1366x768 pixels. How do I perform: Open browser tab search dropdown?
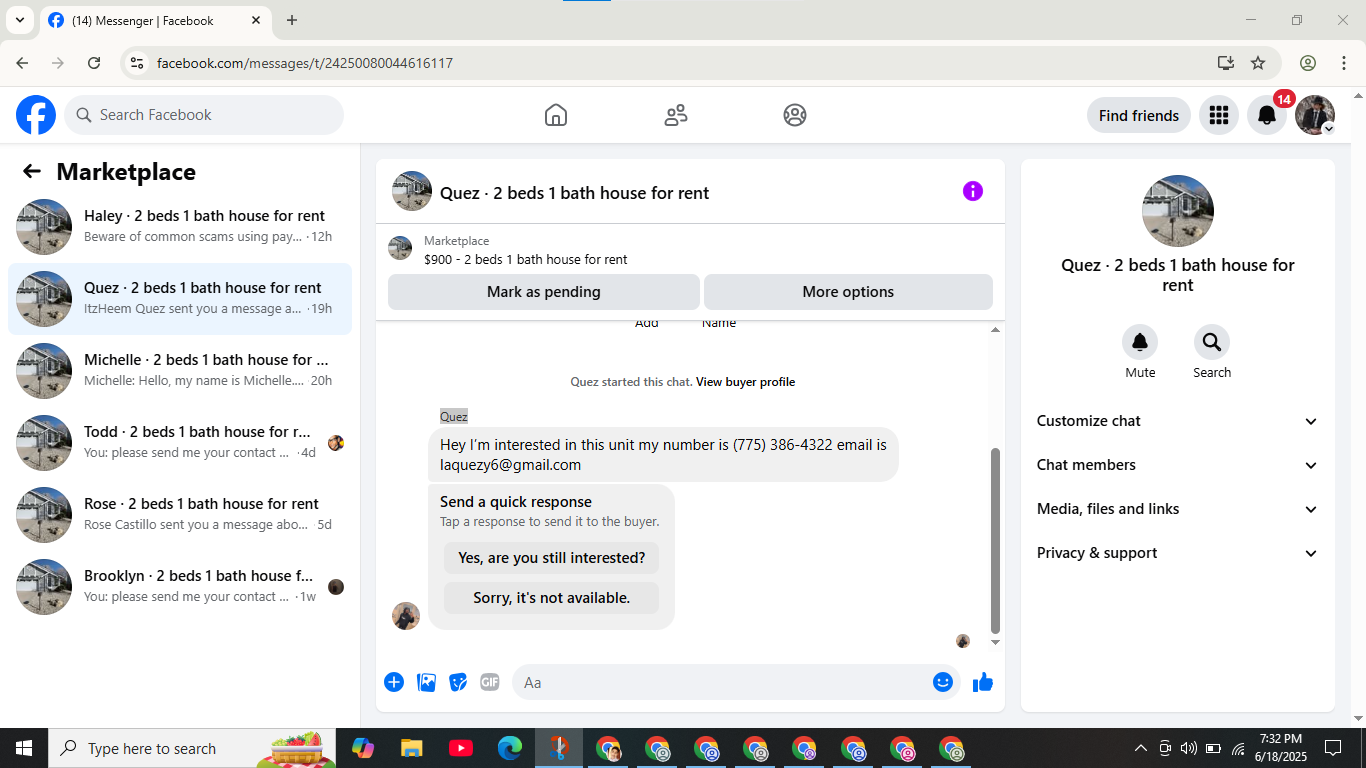(x=19, y=20)
